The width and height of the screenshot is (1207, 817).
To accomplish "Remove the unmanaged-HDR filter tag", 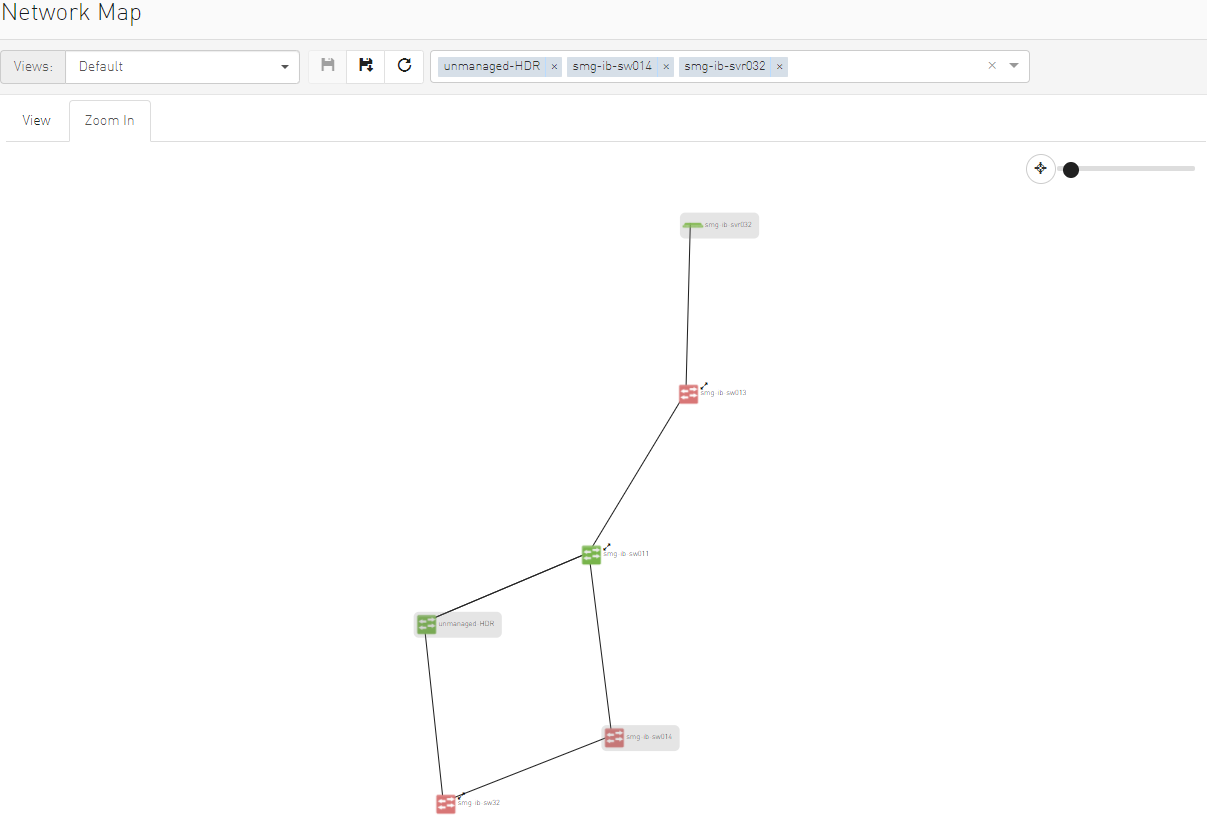I will click(x=554, y=65).
